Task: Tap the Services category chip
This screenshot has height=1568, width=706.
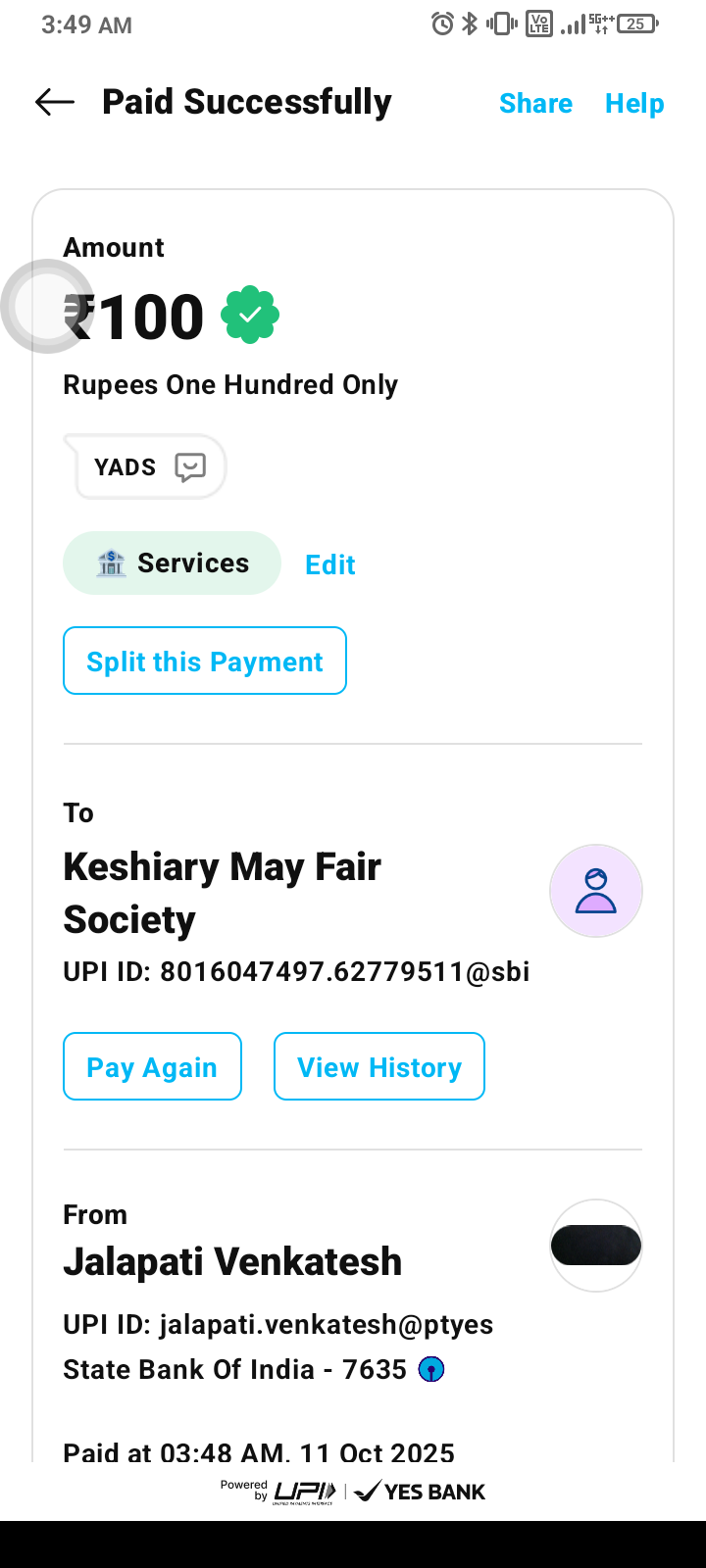Action: (173, 563)
